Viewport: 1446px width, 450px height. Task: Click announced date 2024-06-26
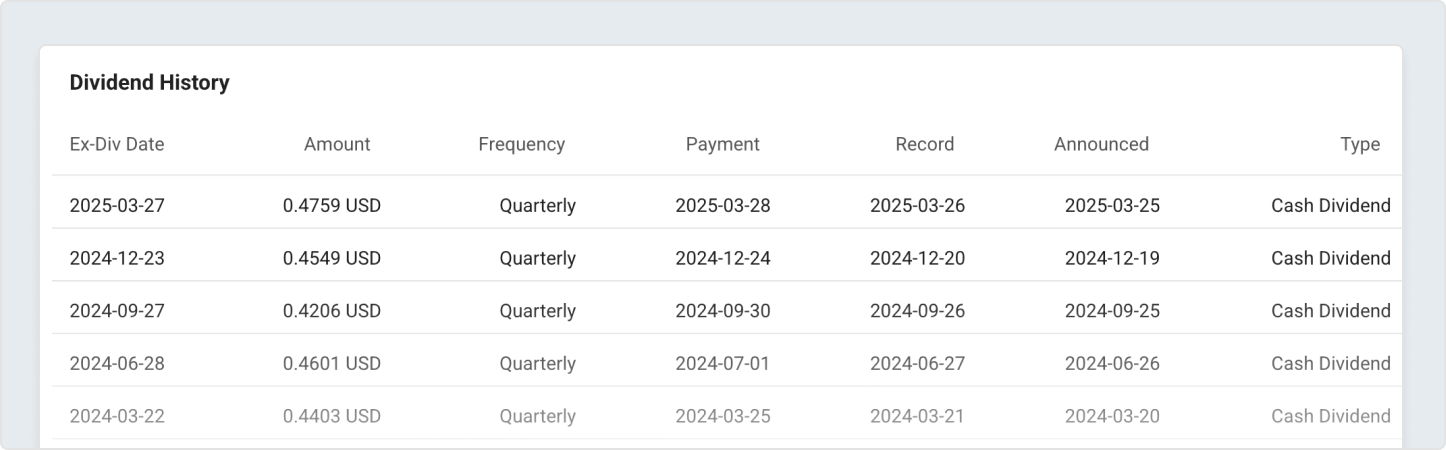coord(1112,364)
